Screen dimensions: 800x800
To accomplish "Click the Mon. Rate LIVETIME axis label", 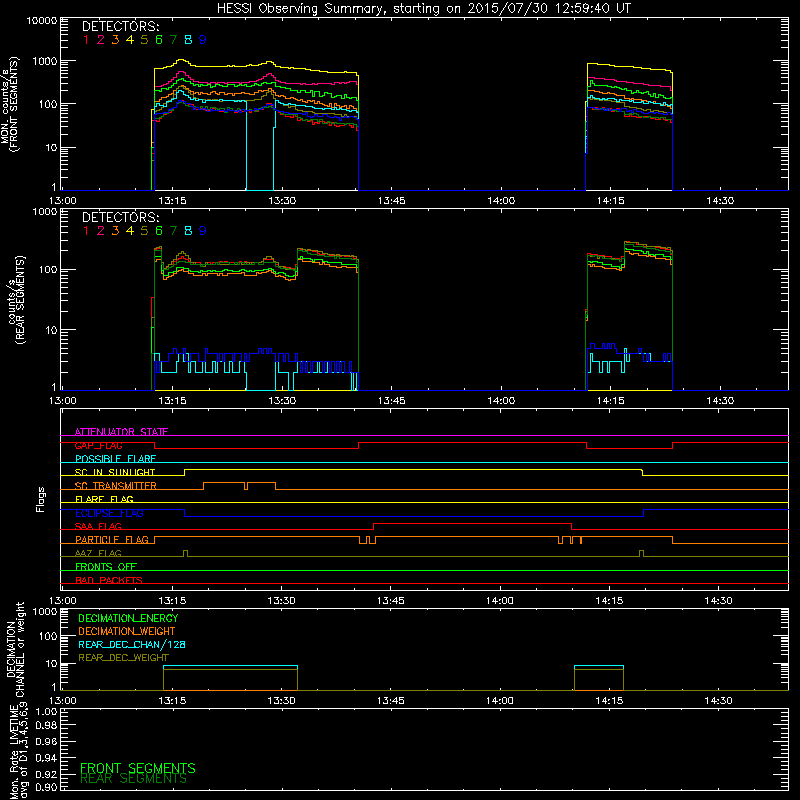I will (x=19, y=751).
